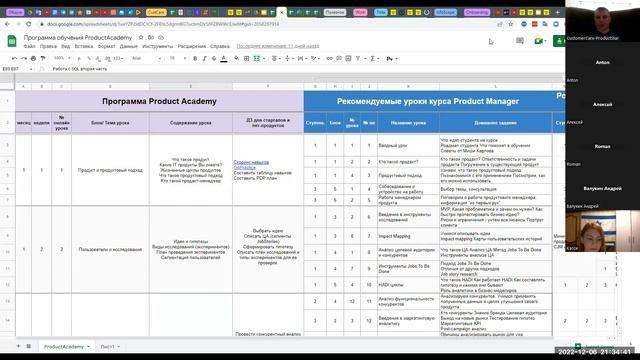Open the text rotation dropdown
Viewport: 640px width, 360px height.
tap(315, 58)
